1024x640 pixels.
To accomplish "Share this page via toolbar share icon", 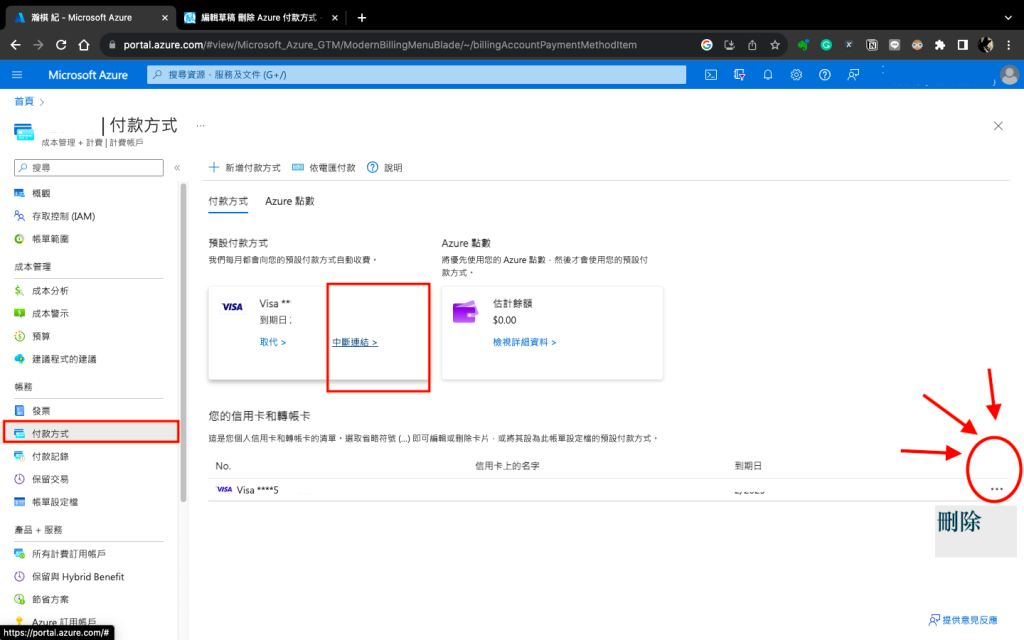I will click(752, 45).
